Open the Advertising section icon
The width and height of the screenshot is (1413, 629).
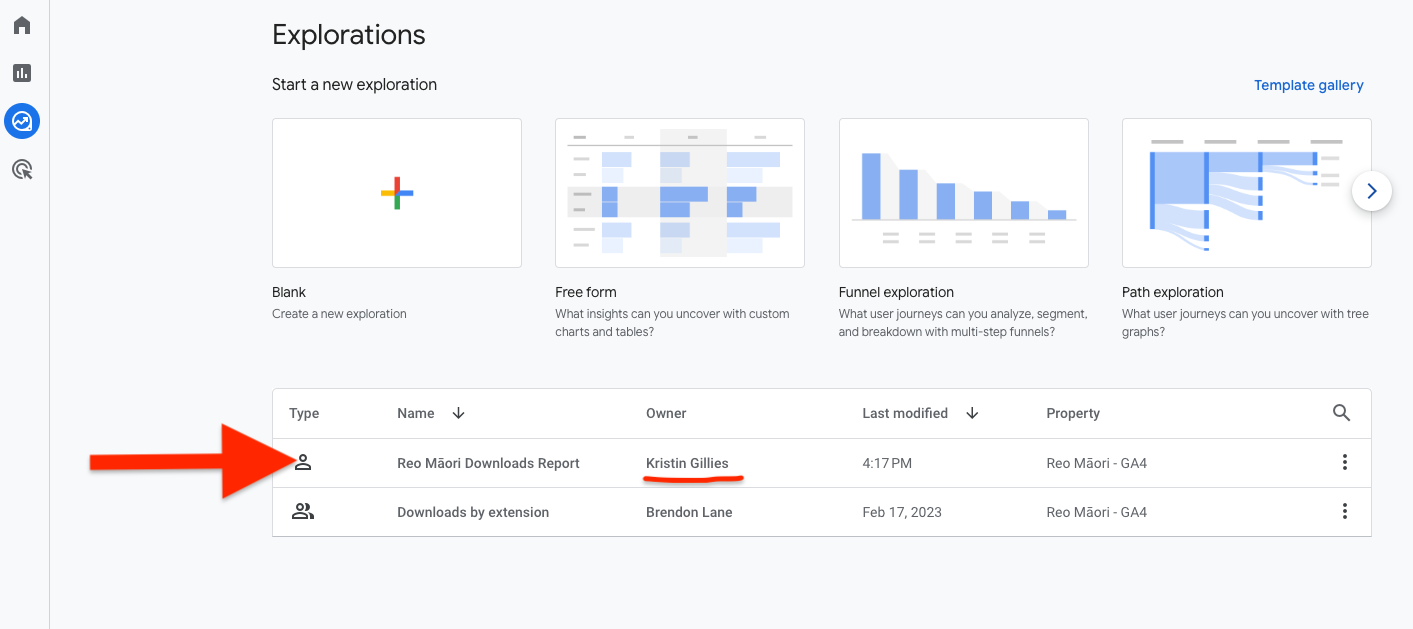point(22,169)
